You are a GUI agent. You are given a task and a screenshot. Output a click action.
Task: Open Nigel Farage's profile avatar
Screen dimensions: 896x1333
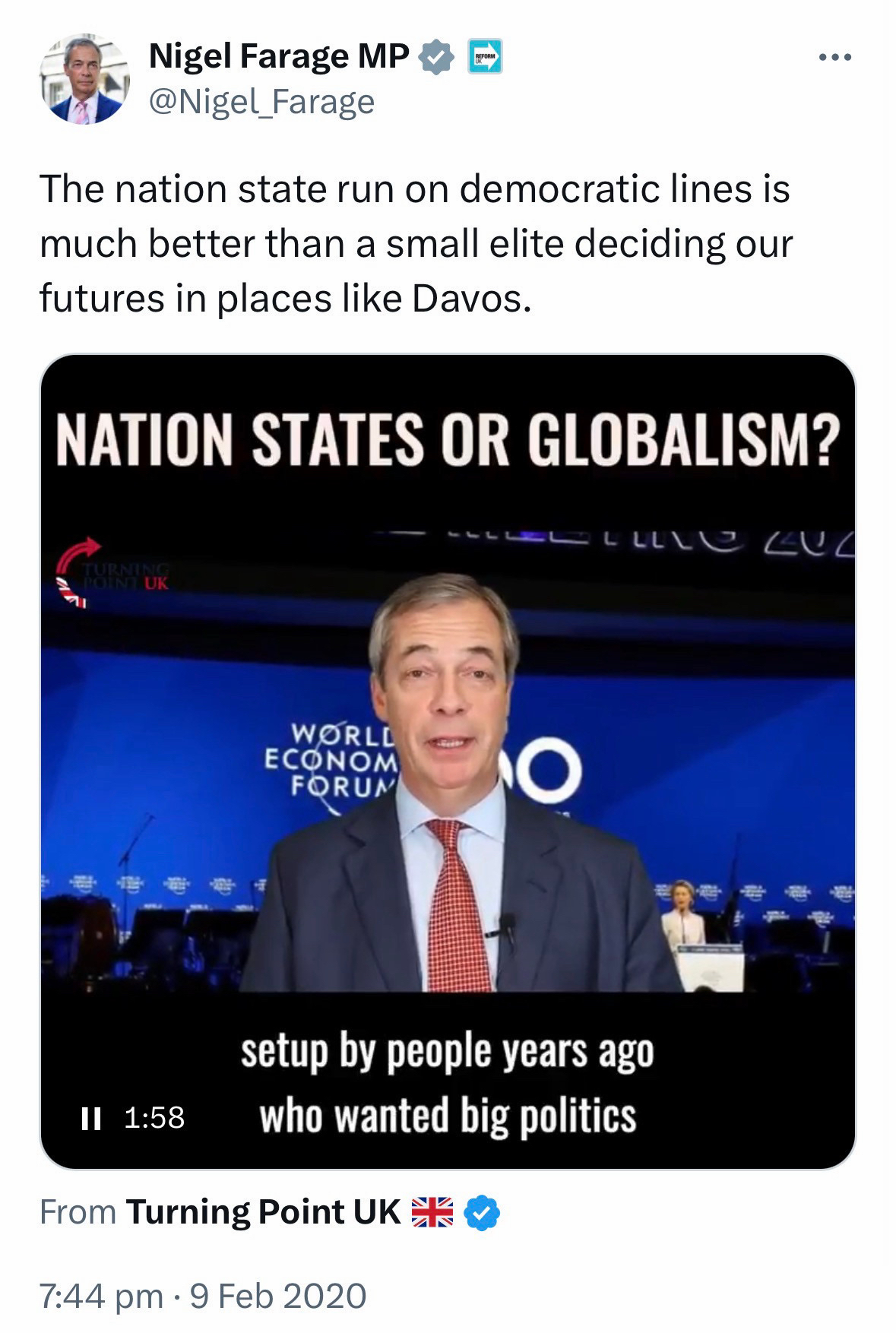[x=84, y=79]
